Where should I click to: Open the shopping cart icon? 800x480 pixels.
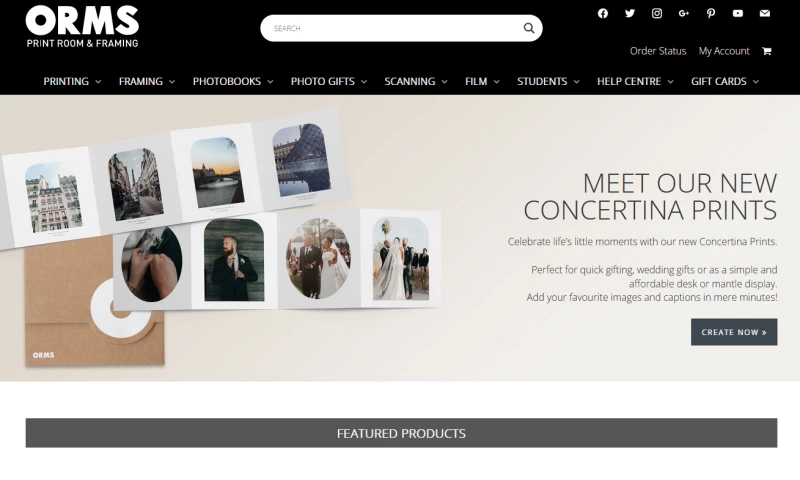[766, 51]
